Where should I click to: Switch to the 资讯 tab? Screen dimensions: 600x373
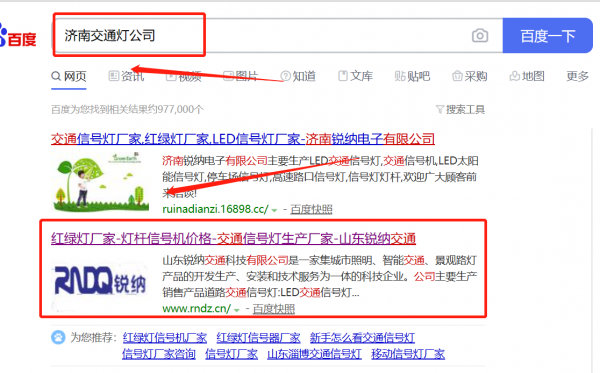(x=126, y=76)
